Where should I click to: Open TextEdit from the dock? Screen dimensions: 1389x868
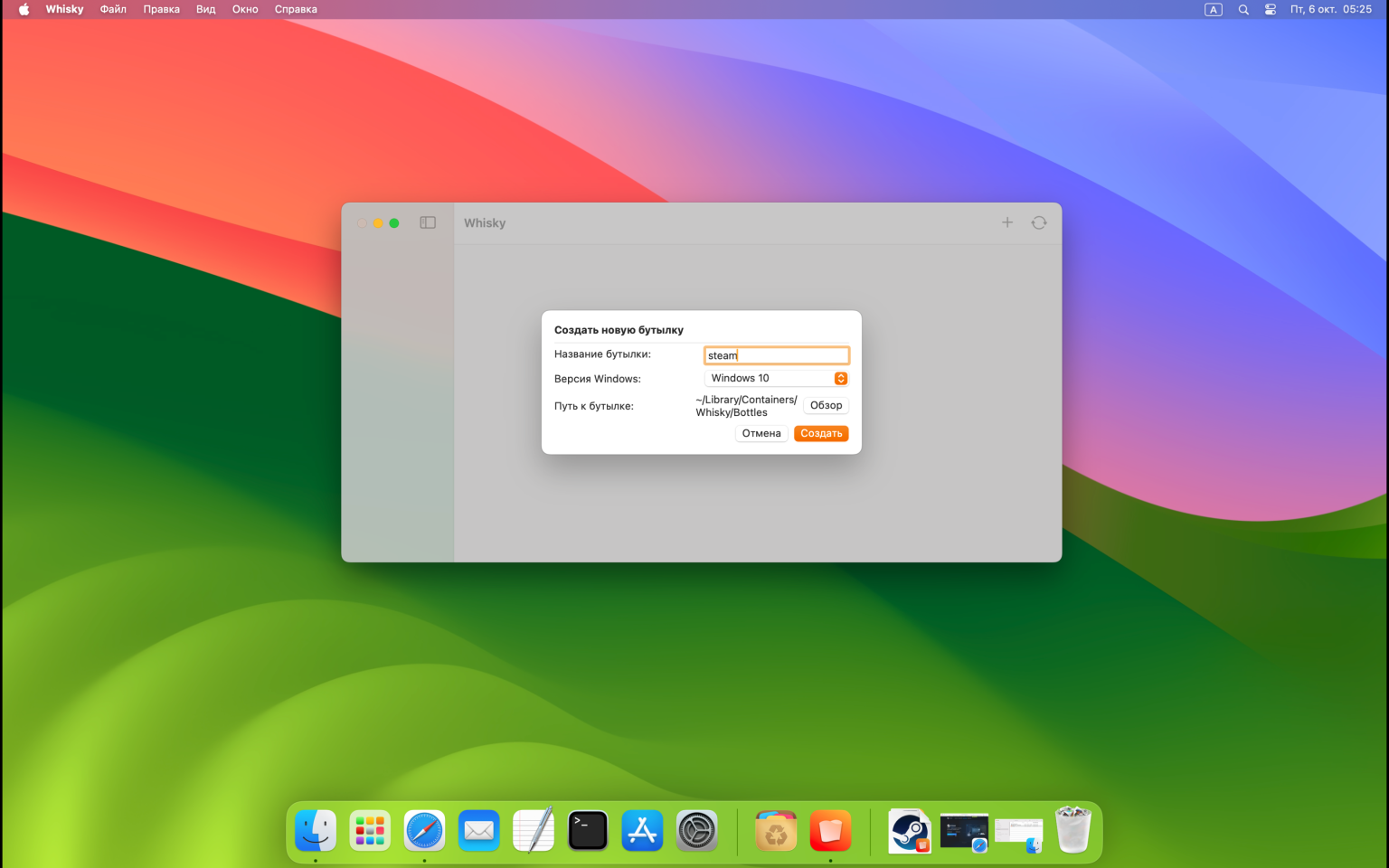click(534, 830)
